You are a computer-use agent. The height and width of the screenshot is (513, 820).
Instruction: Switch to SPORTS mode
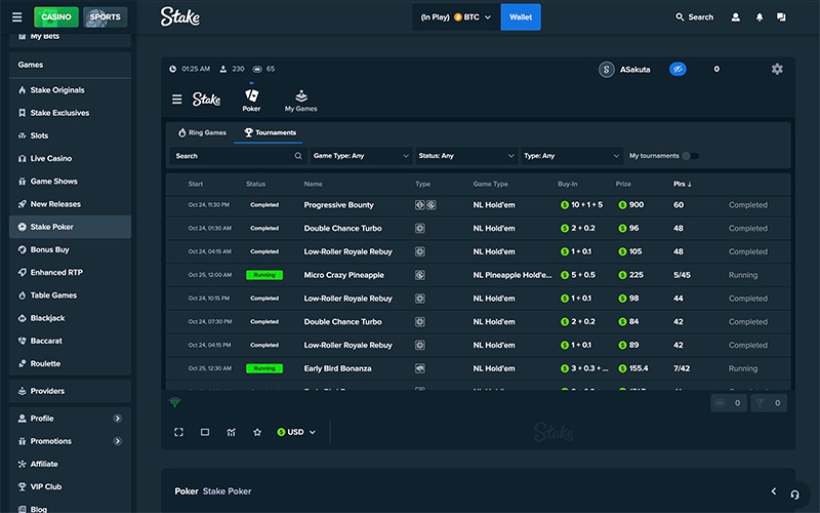[x=105, y=17]
